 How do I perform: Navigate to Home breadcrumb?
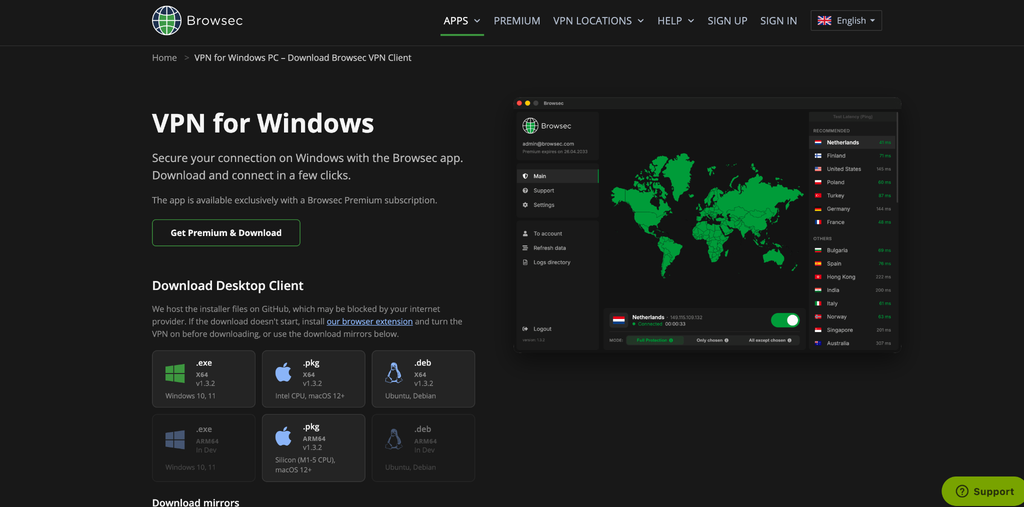[x=165, y=57]
